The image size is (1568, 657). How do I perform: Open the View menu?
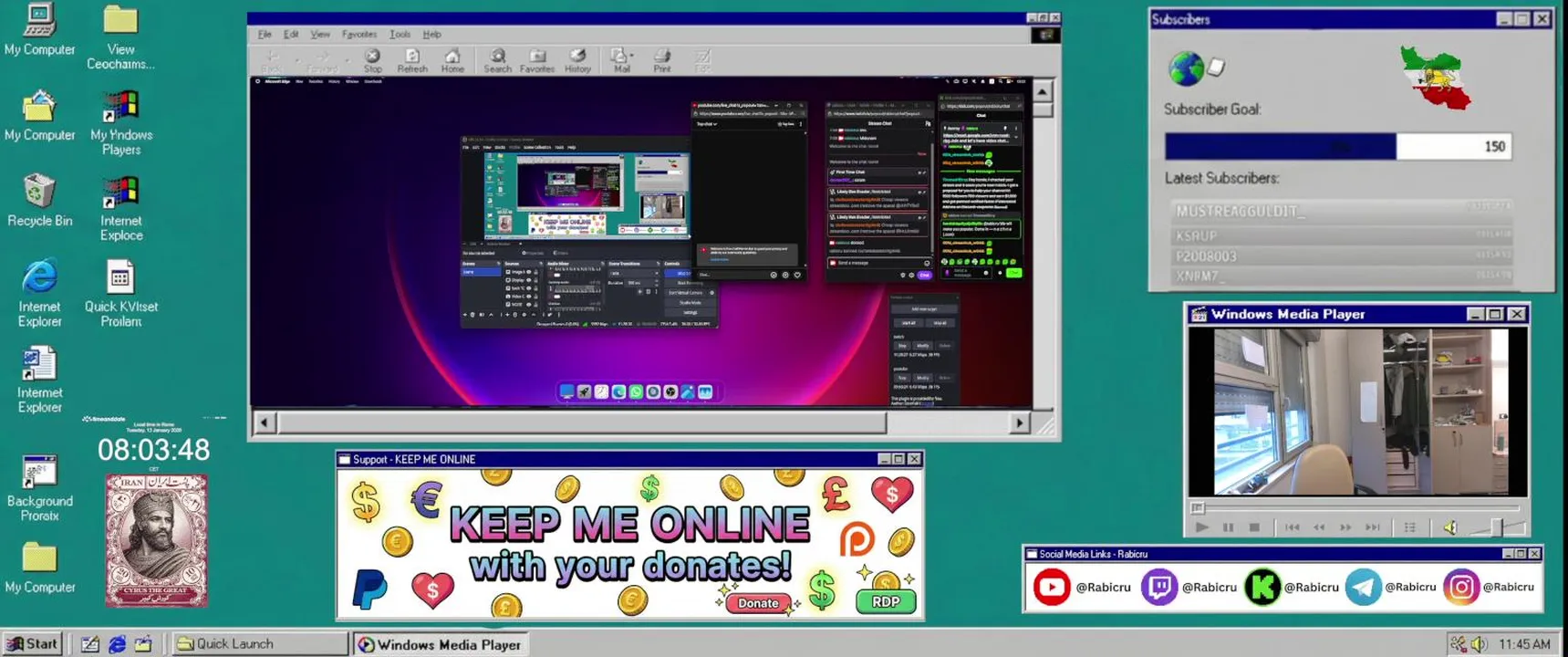coord(320,34)
